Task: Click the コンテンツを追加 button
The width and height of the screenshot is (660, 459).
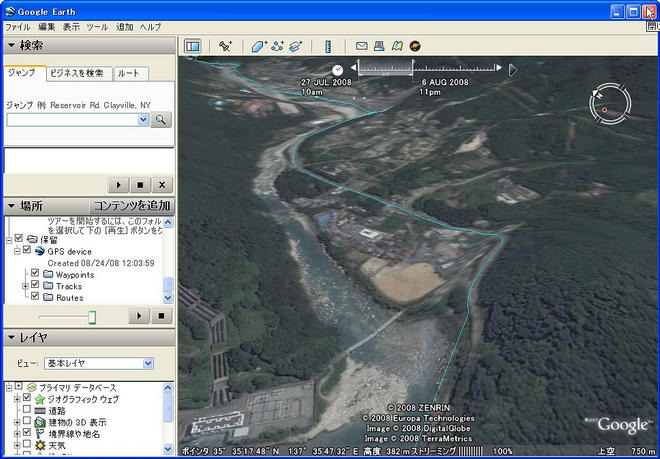Action: coord(131,205)
